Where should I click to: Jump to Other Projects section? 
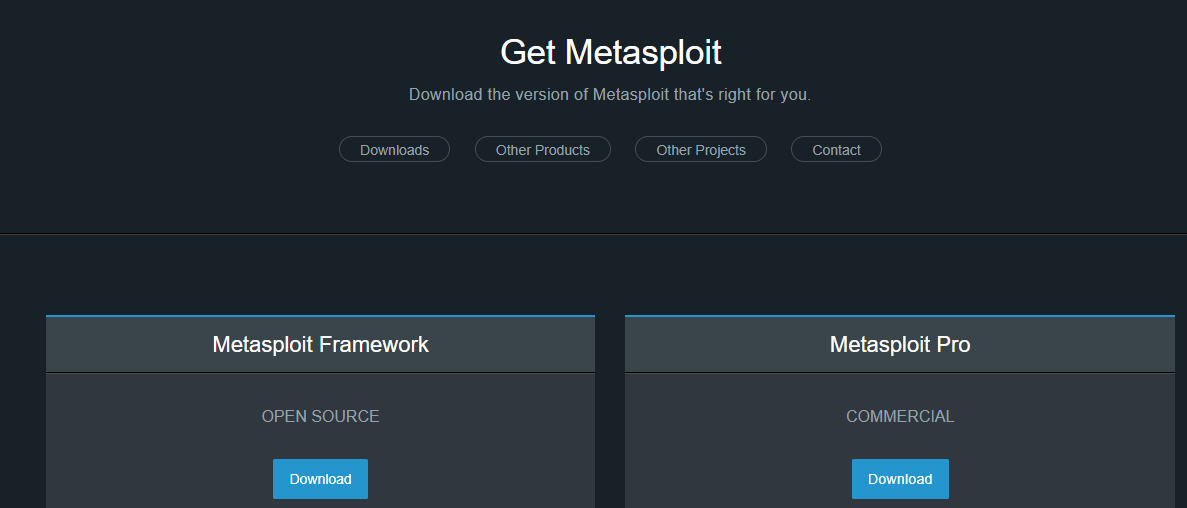pyautogui.click(x=701, y=149)
